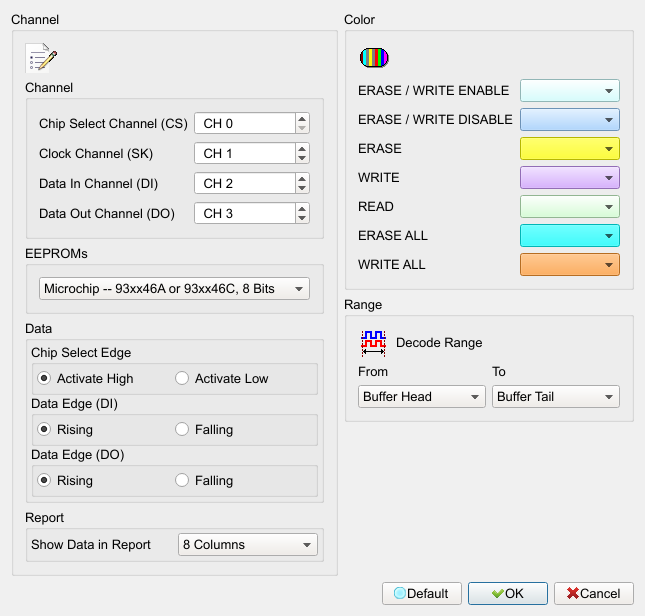Click the Cancel button
645x616 pixels.
pos(594,593)
